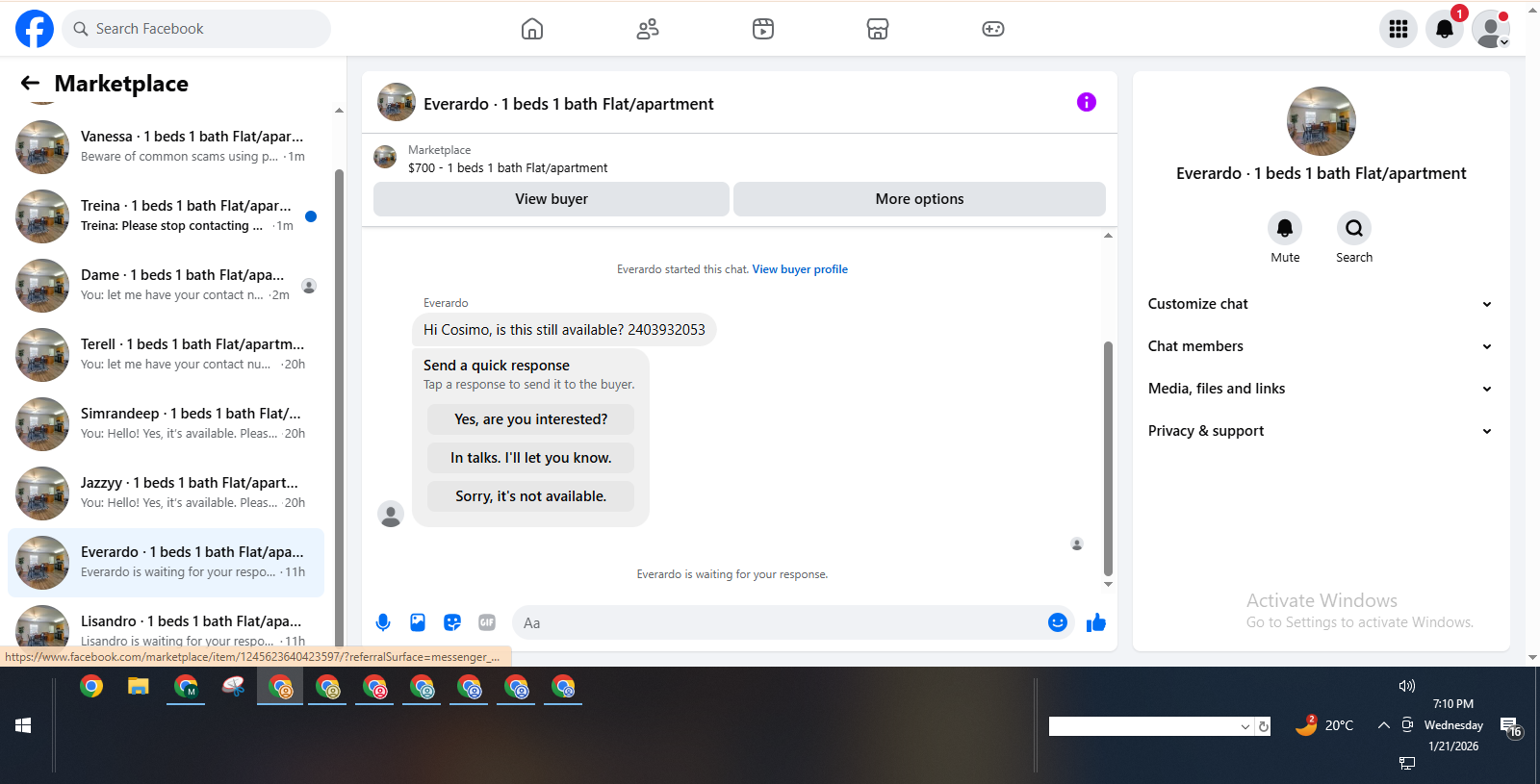
Task: Click the large listing photo in right panel
Action: click(1322, 121)
